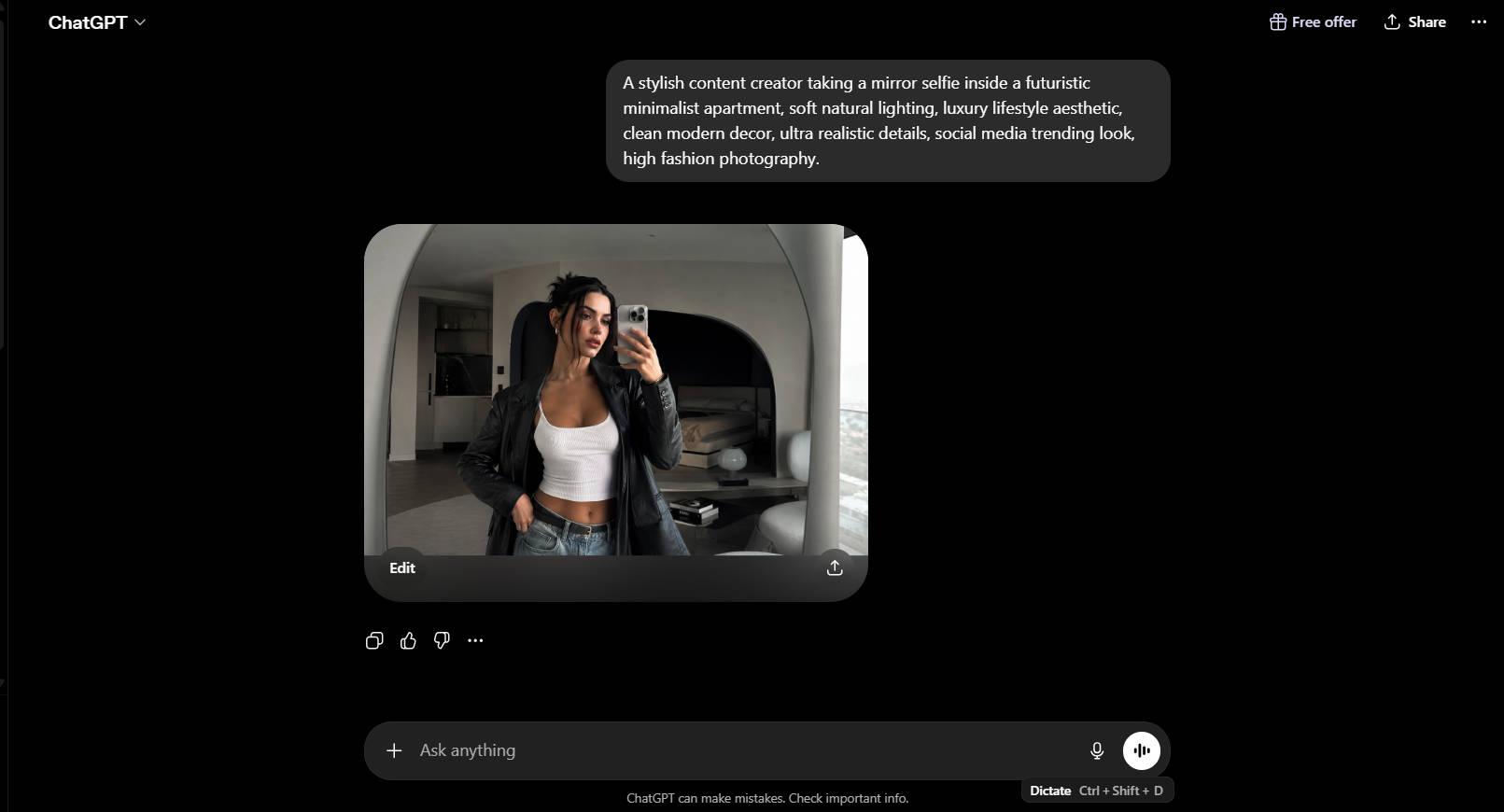Image resolution: width=1504 pixels, height=812 pixels.
Task: Click the plus attach icon in composer
Action: 394,750
